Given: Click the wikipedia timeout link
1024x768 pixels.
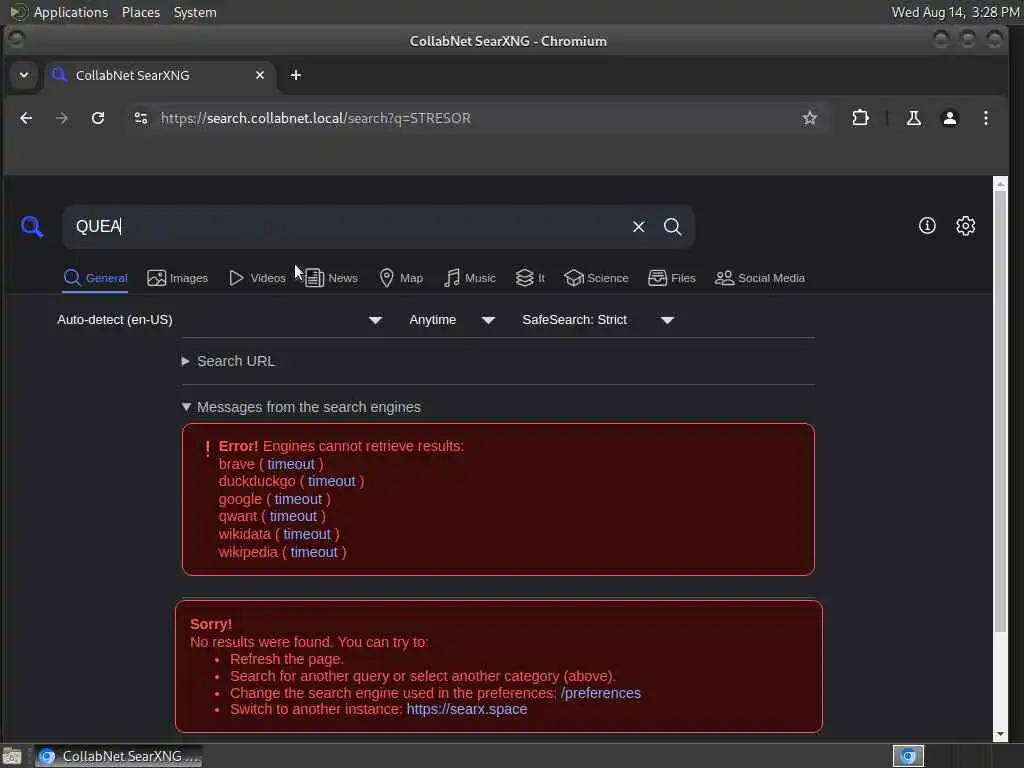Looking at the screenshot, I should tap(314, 552).
